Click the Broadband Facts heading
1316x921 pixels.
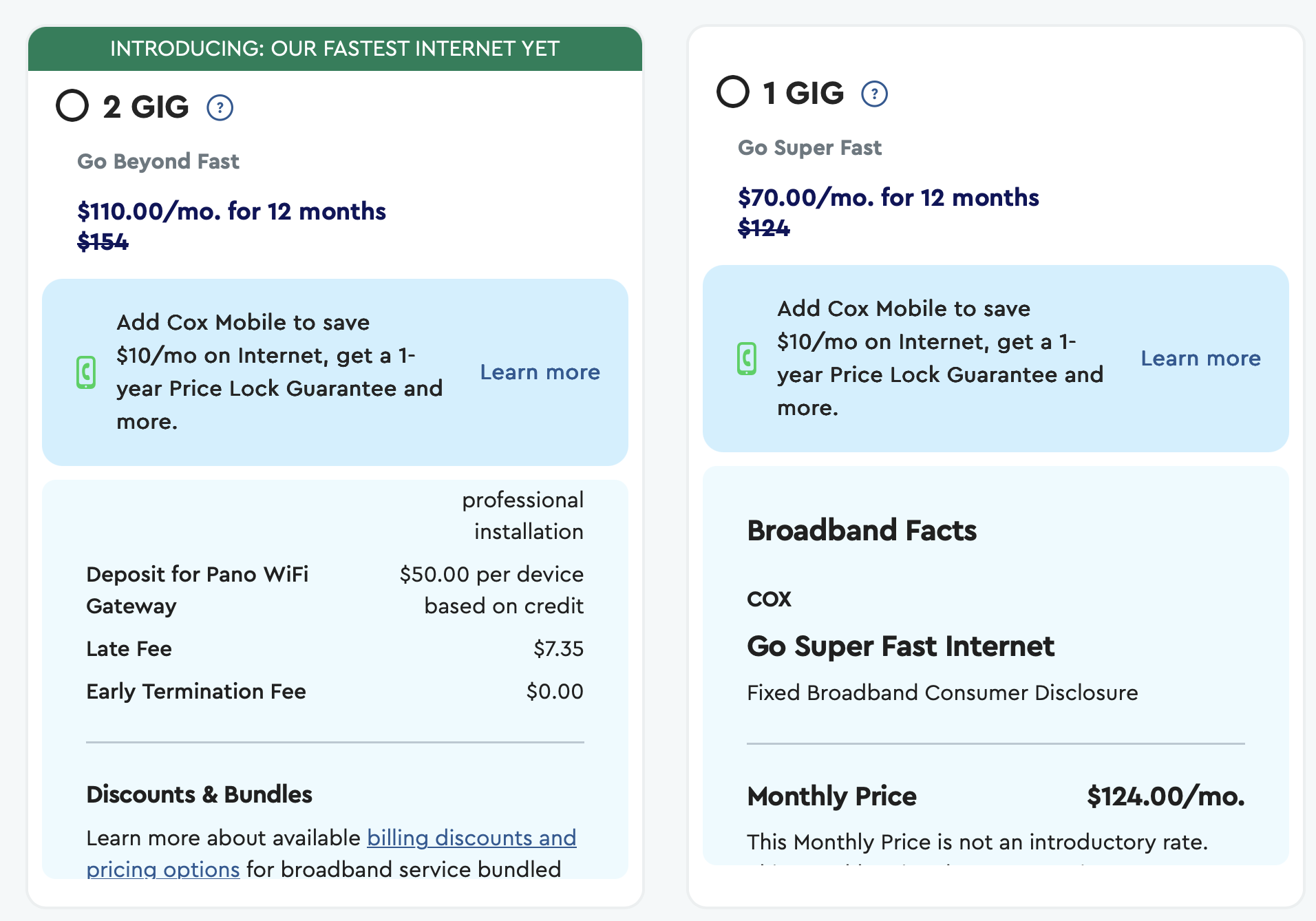(x=862, y=531)
